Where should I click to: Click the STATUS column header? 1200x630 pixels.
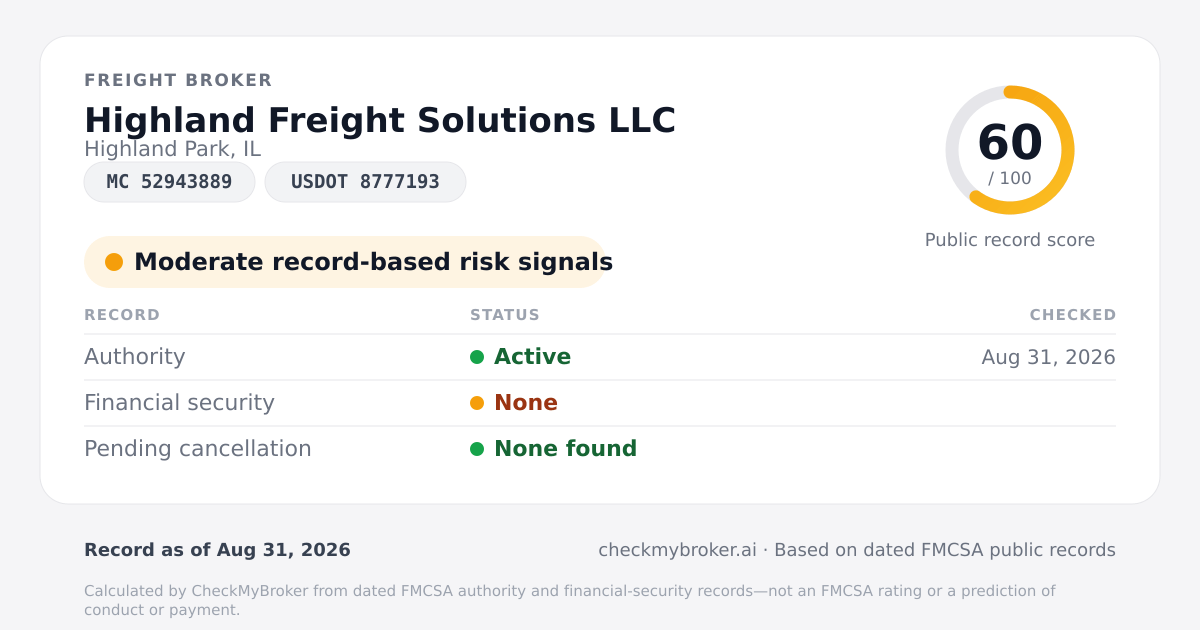click(x=505, y=315)
